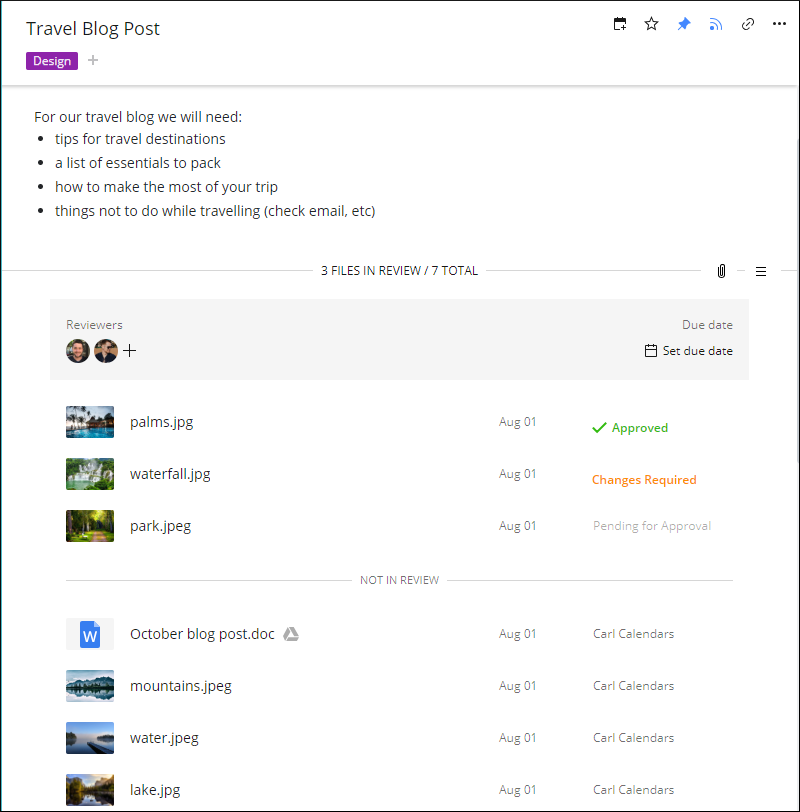Click the Travel Blog Post title

pos(93,29)
